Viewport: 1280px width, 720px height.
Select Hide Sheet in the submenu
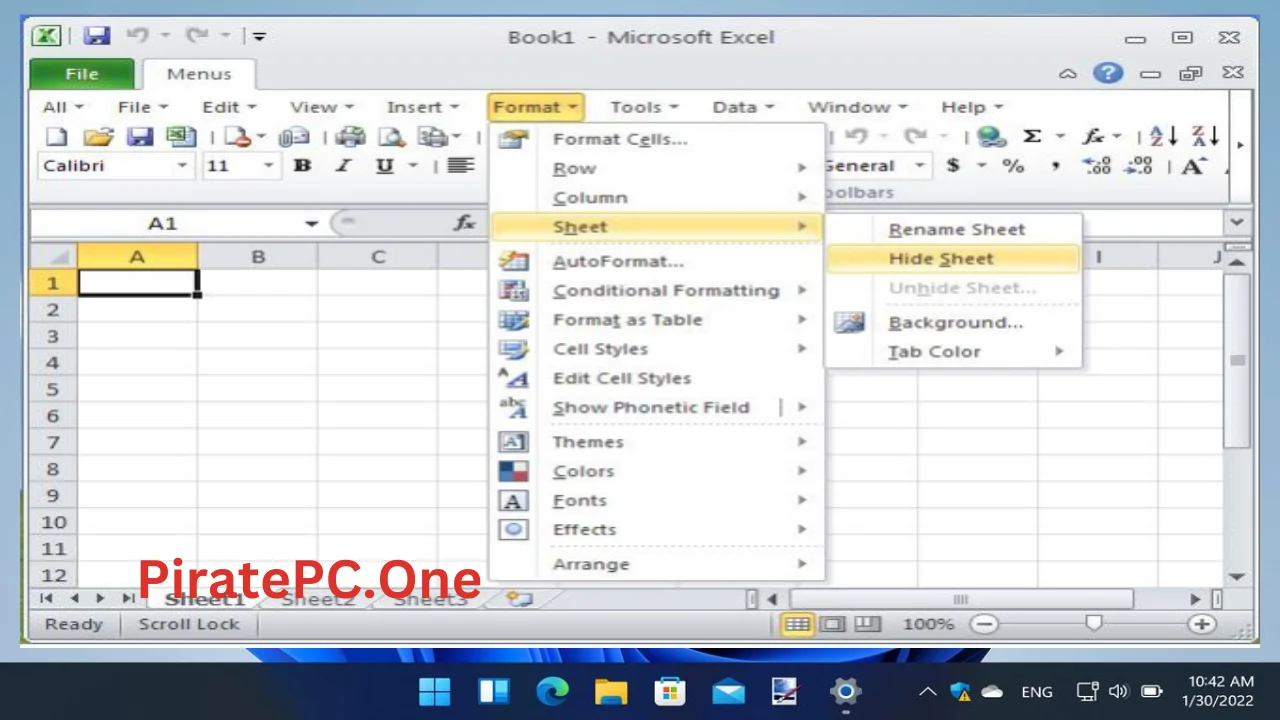[954, 259]
